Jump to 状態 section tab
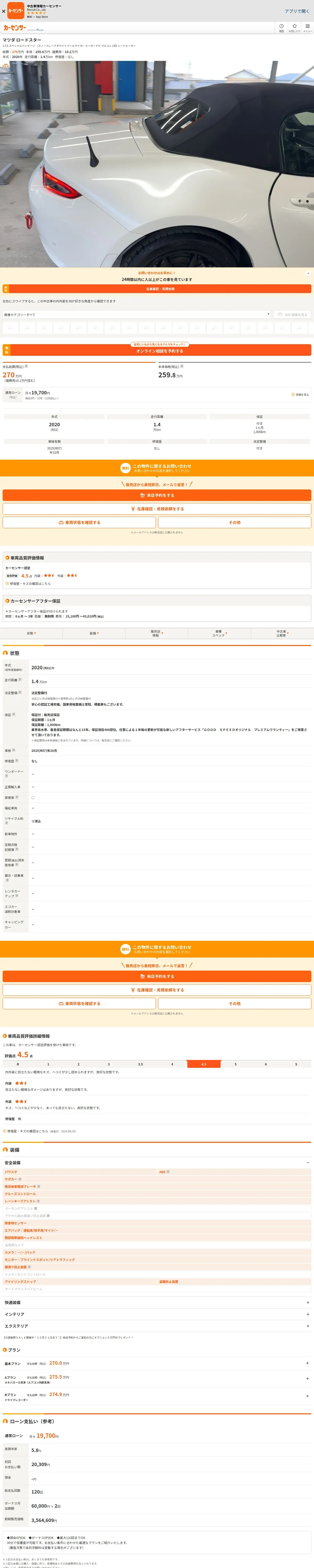Screen dimensions: 314x1568 [x=31, y=633]
